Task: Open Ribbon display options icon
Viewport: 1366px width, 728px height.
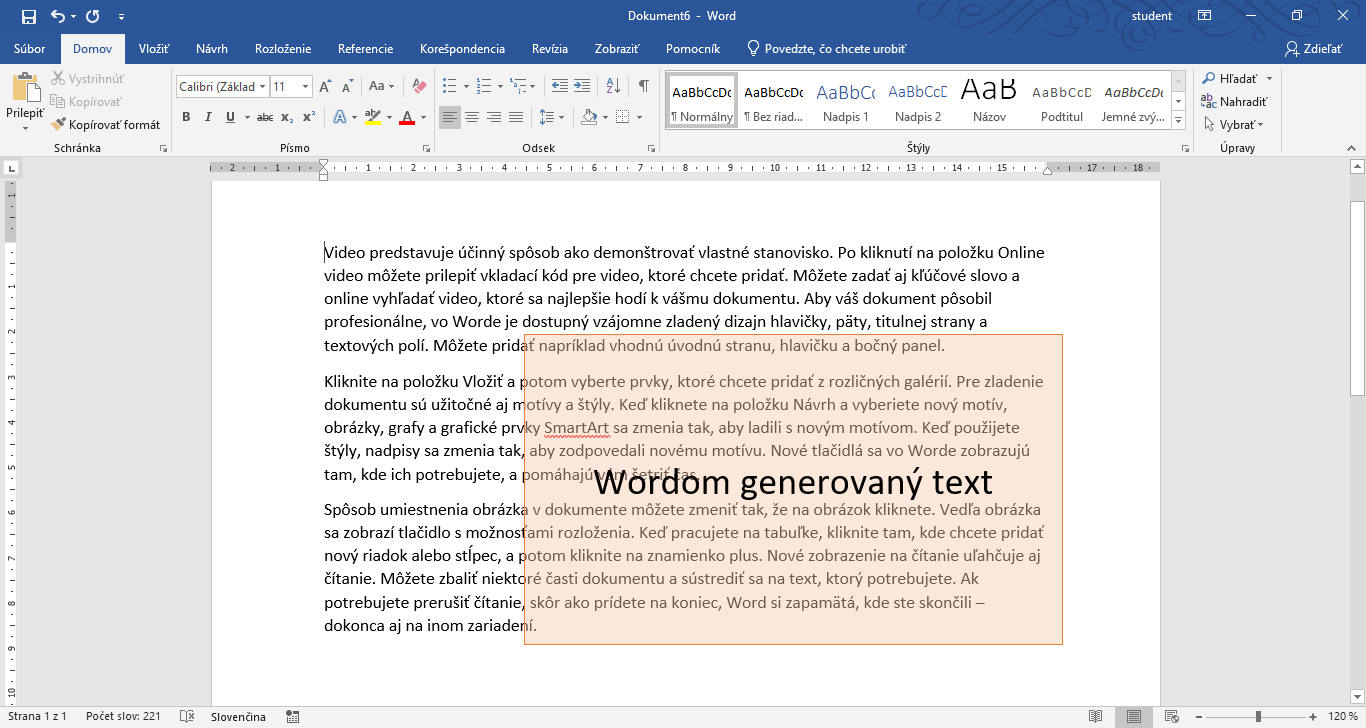Action: coord(1204,16)
